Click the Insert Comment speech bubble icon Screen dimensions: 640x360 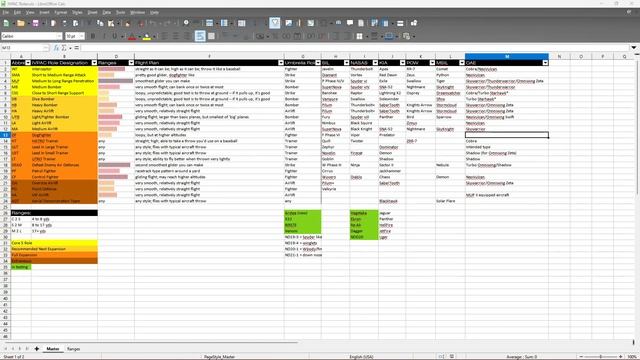[x=350, y=23]
